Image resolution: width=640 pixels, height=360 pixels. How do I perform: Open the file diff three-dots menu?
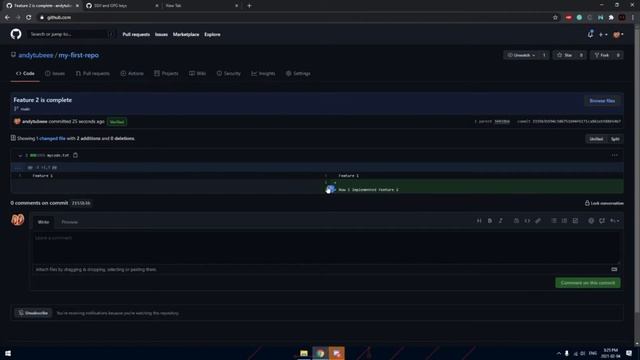[x=615, y=155]
